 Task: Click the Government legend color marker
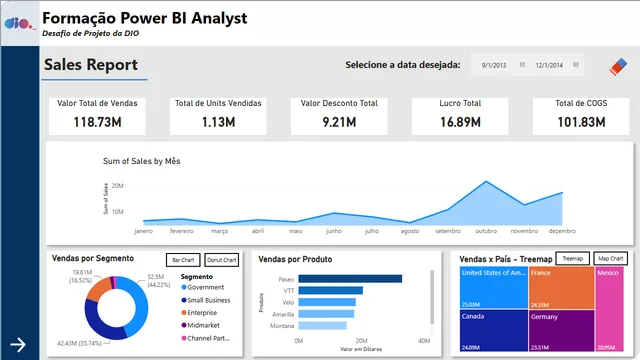pos(184,287)
